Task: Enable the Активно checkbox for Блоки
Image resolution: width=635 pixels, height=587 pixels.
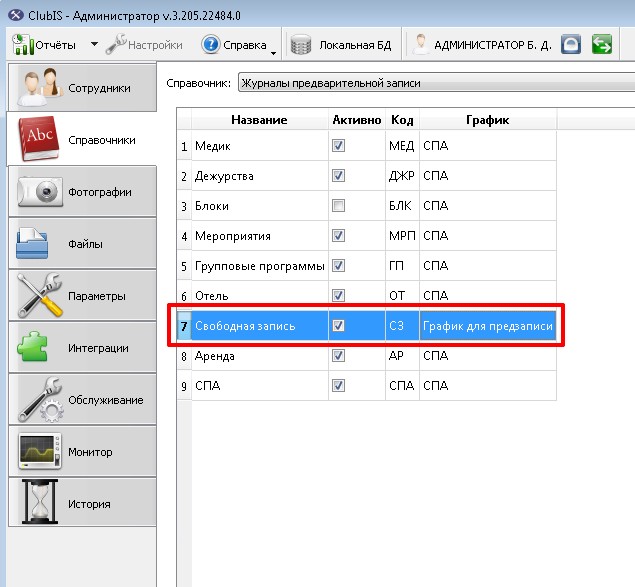Action: (x=338, y=206)
